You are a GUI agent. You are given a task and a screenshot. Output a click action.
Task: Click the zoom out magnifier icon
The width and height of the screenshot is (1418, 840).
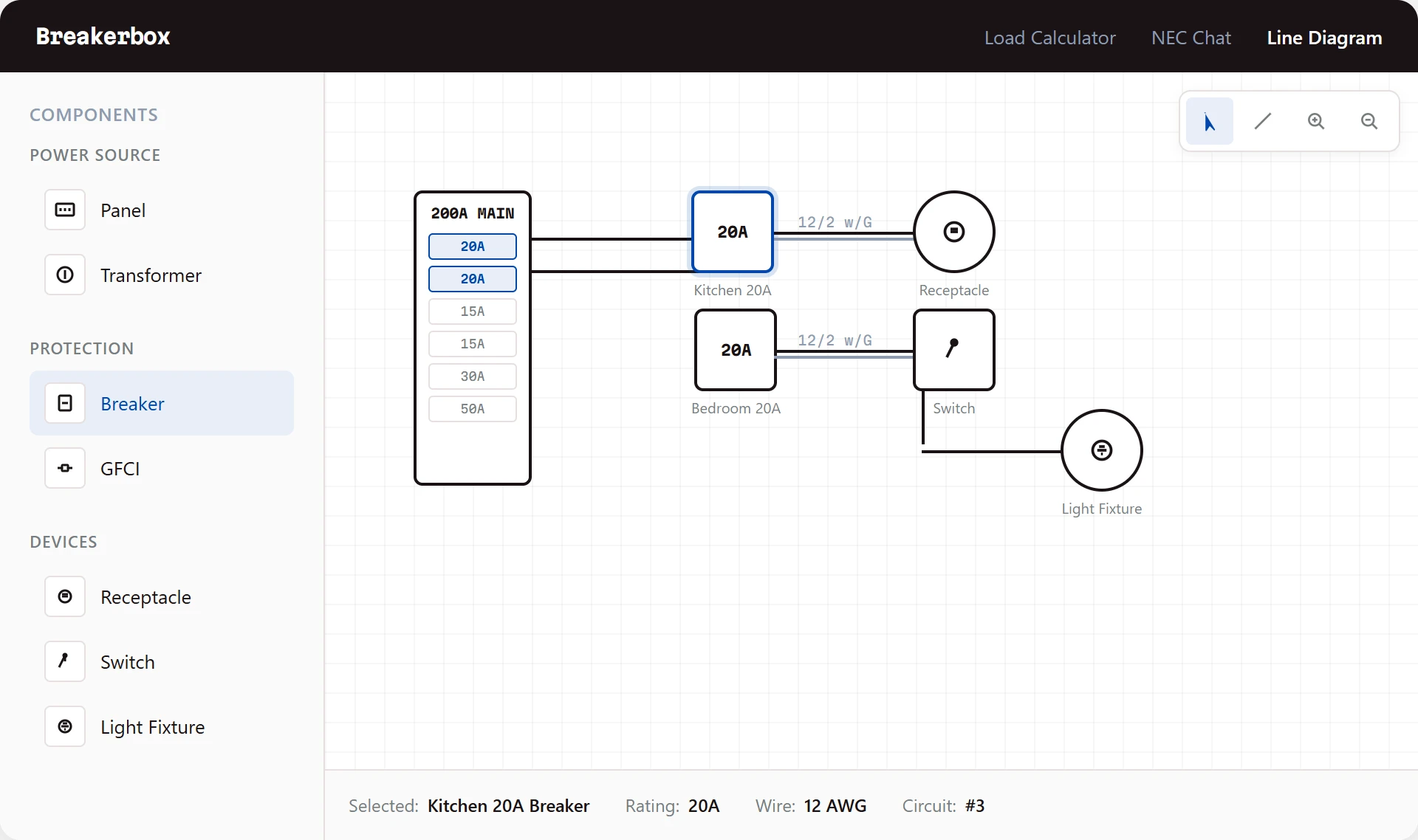tap(1369, 121)
